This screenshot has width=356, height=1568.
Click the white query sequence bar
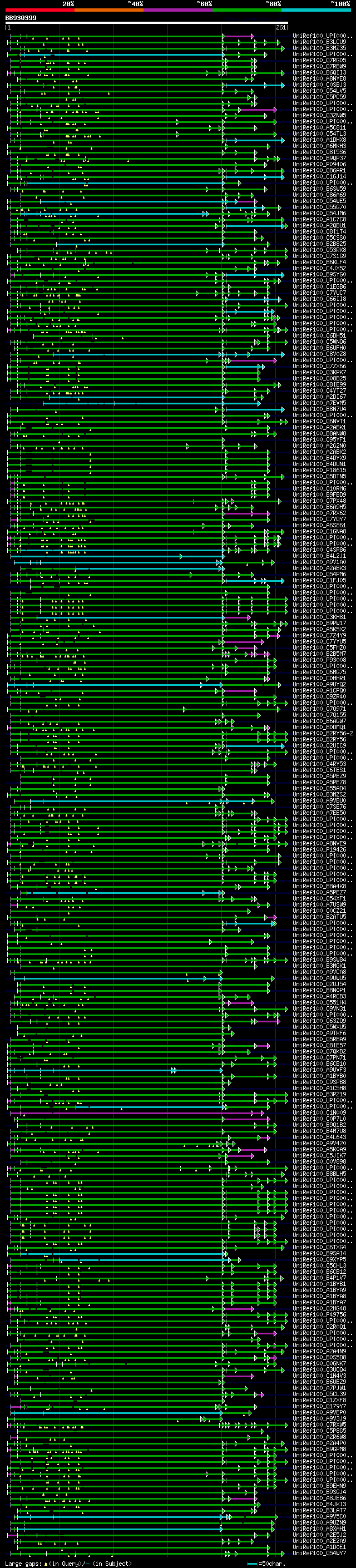pos(147,23)
